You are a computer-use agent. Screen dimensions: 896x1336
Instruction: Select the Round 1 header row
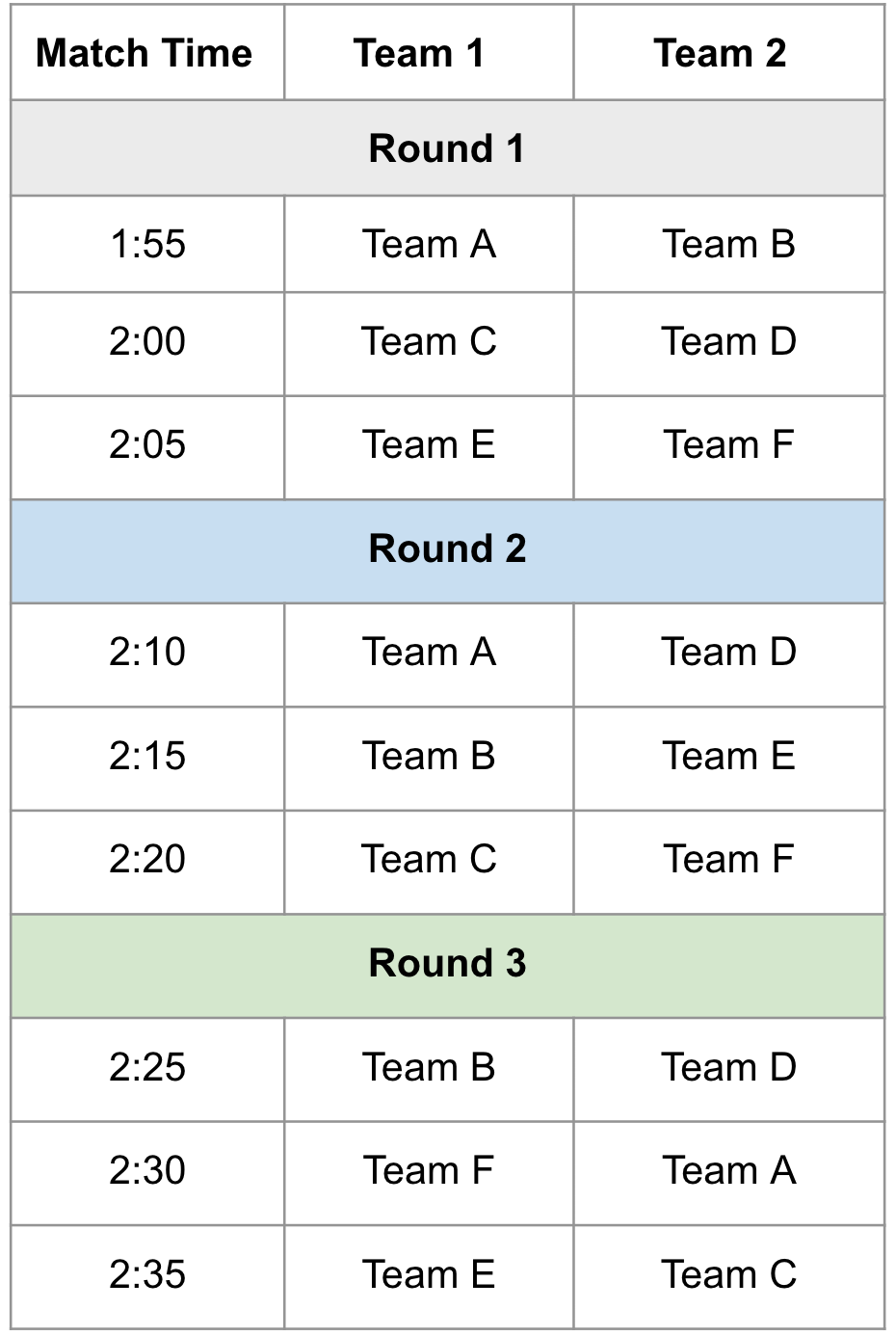point(447,148)
